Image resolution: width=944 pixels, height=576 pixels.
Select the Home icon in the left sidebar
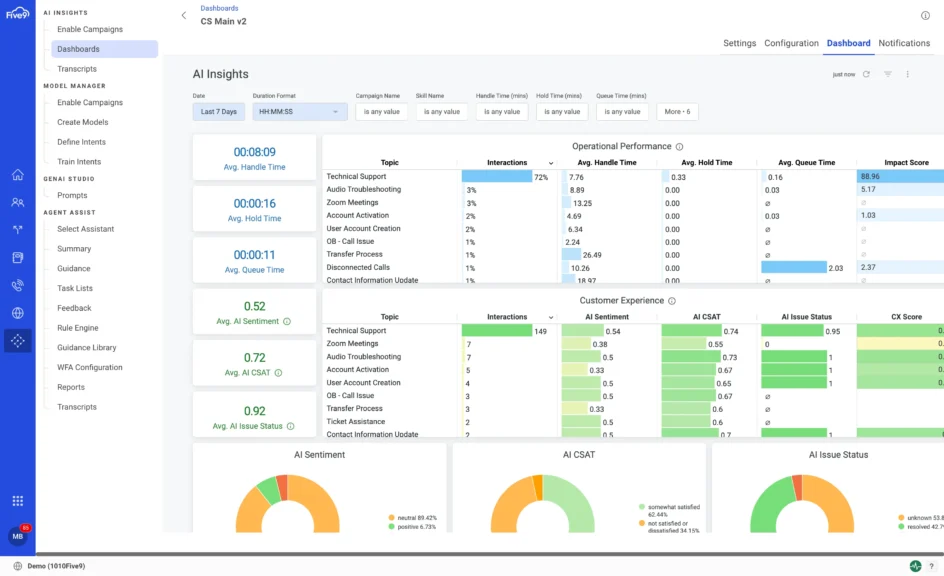pyautogui.click(x=17, y=174)
